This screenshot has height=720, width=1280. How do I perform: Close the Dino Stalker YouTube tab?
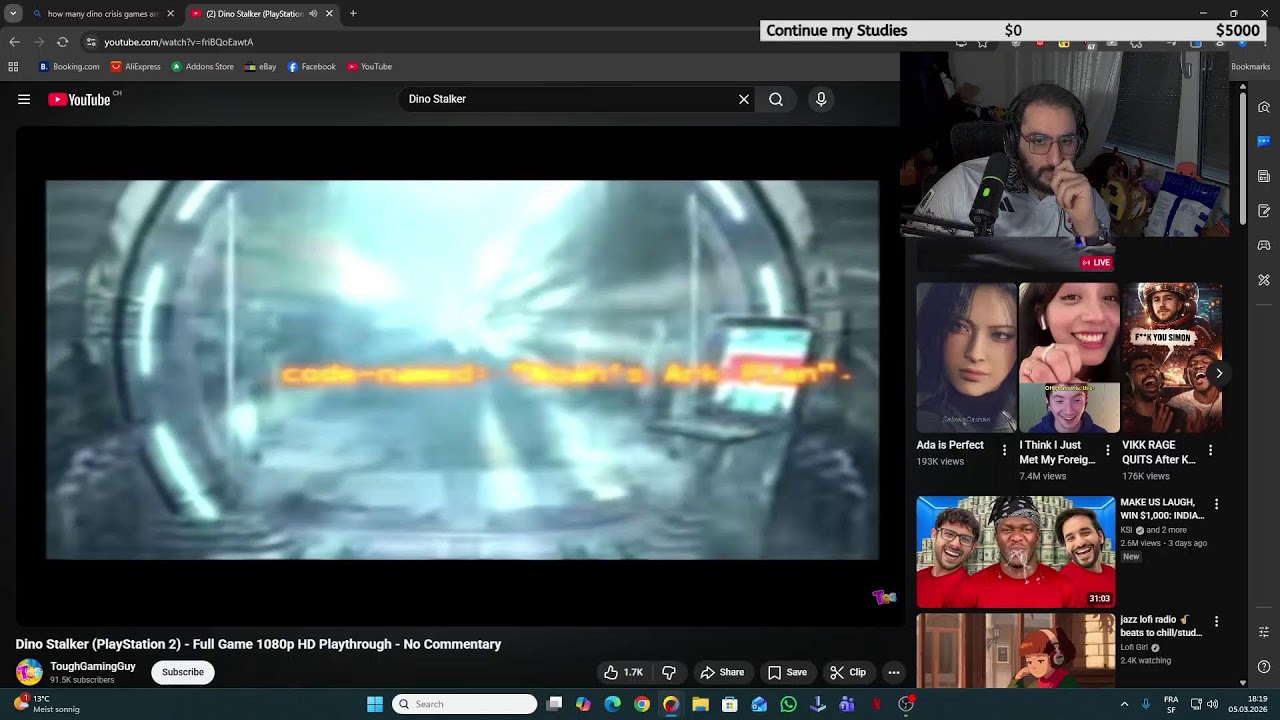pos(329,14)
